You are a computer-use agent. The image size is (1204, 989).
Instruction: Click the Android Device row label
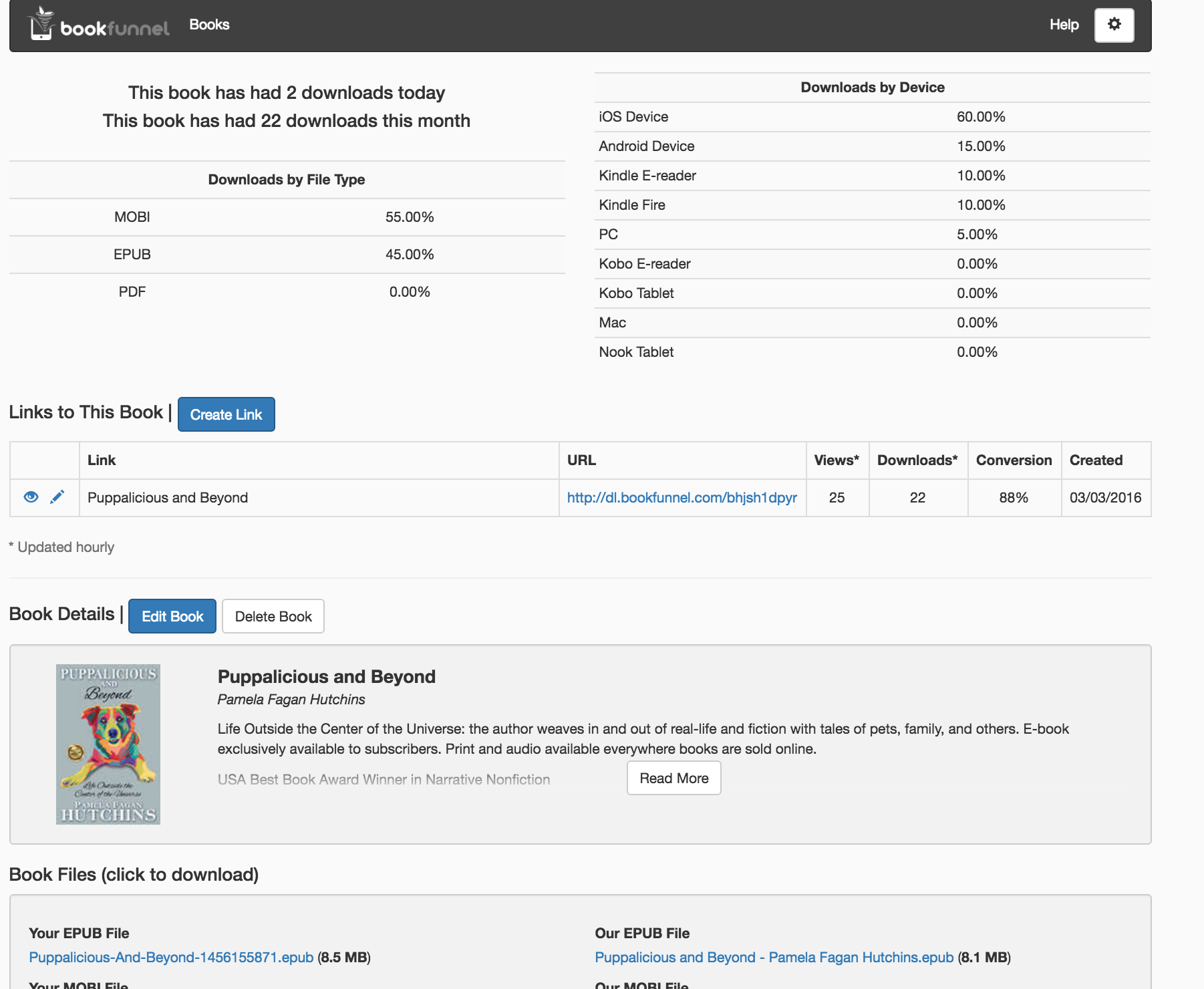pyautogui.click(x=647, y=146)
